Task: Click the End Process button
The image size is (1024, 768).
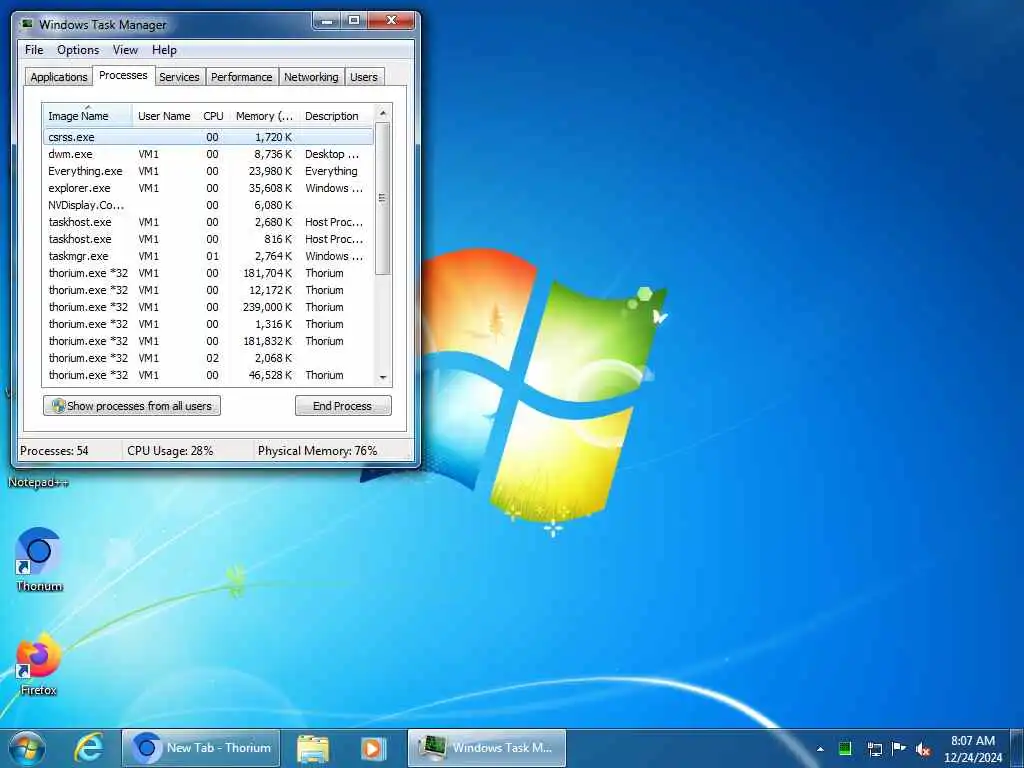Action: [x=343, y=406]
